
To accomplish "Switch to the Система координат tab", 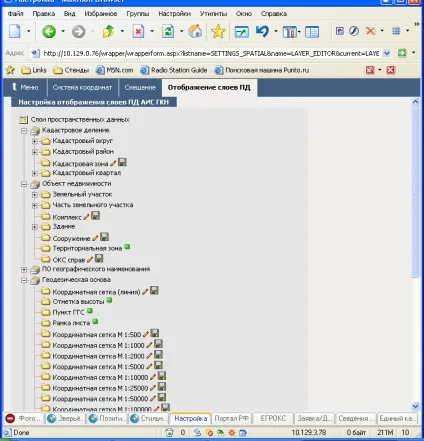I will [x=82, y=87].
